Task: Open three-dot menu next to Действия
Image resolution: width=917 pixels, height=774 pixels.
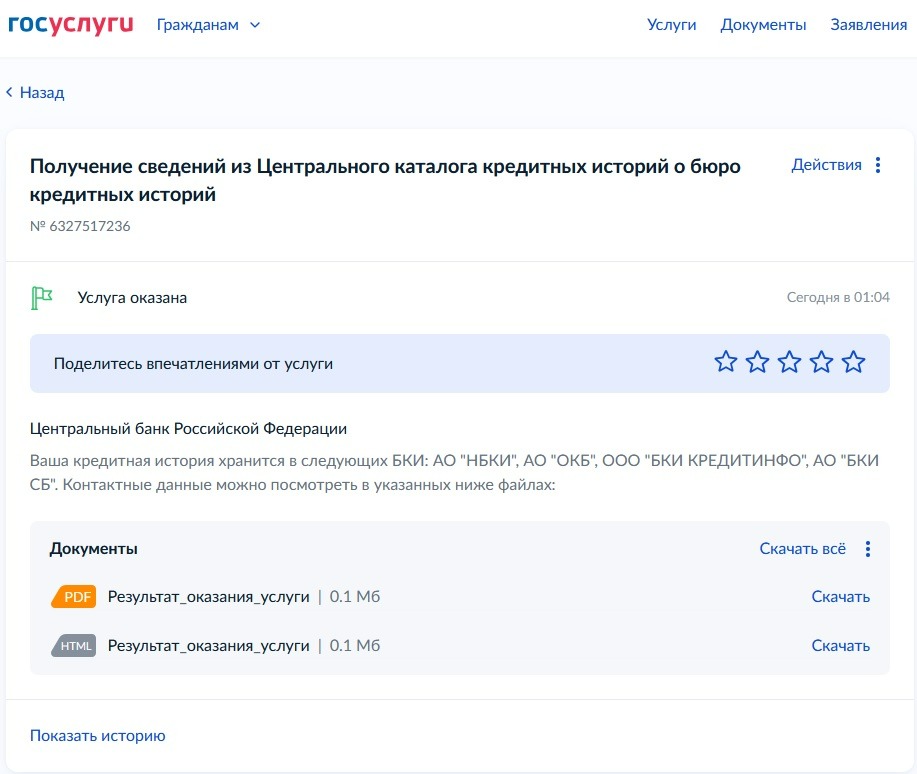Action: coord(878,165)
